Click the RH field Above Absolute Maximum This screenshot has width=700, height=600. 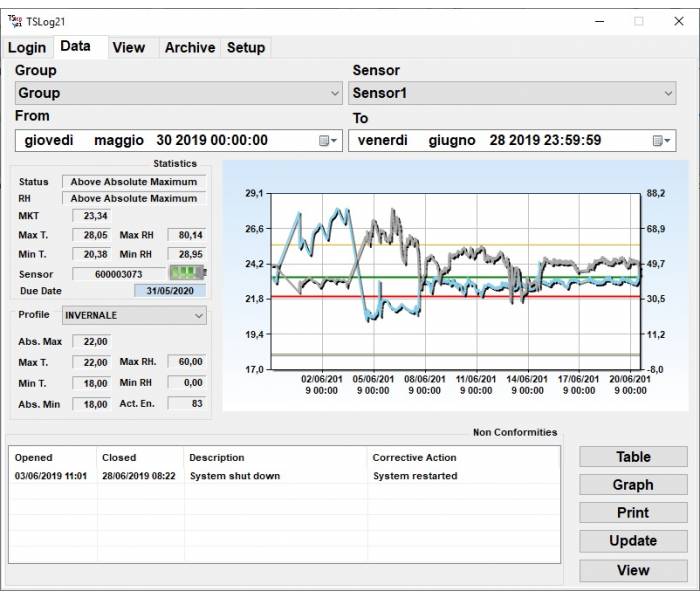point(134,199)
